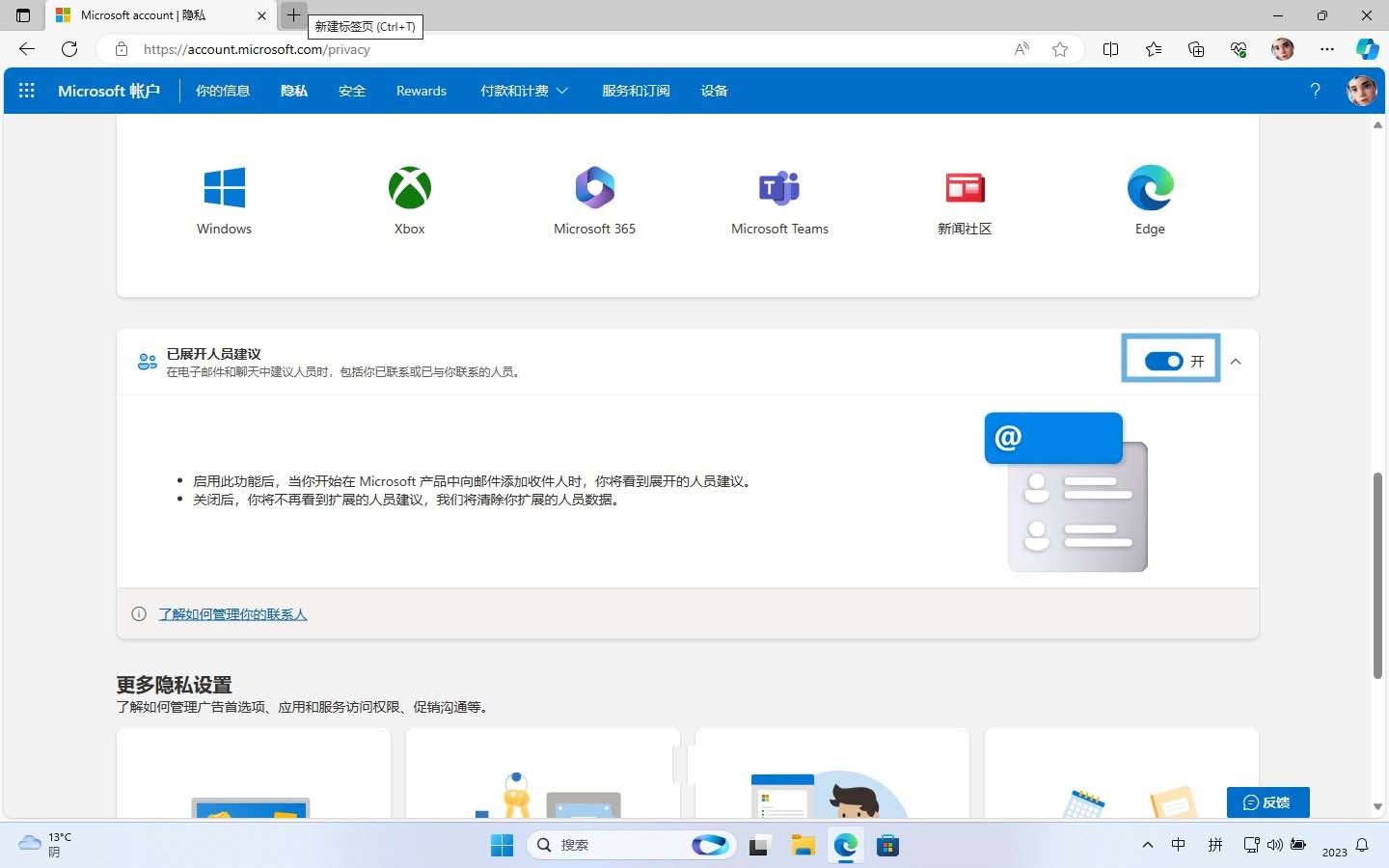Click the help question mark icon
Image resolution: width=1389 pixels, height=868 pixels.
pos(1315,90)
